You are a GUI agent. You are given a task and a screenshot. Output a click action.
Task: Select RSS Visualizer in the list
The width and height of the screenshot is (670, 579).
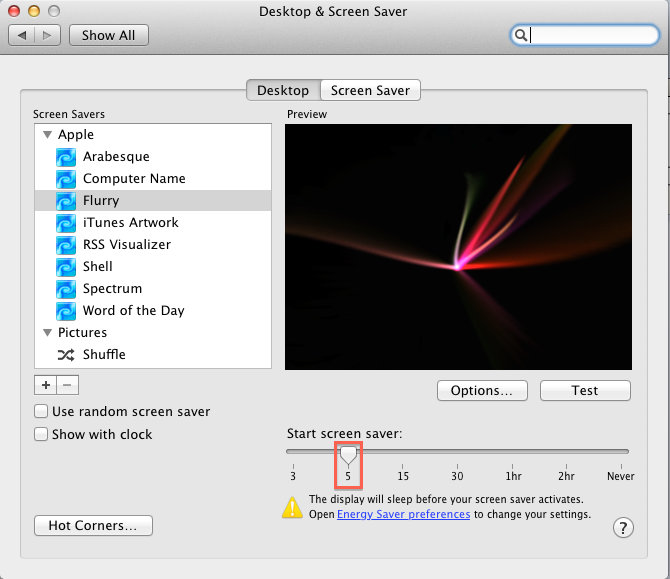click(x=153, y=245)
